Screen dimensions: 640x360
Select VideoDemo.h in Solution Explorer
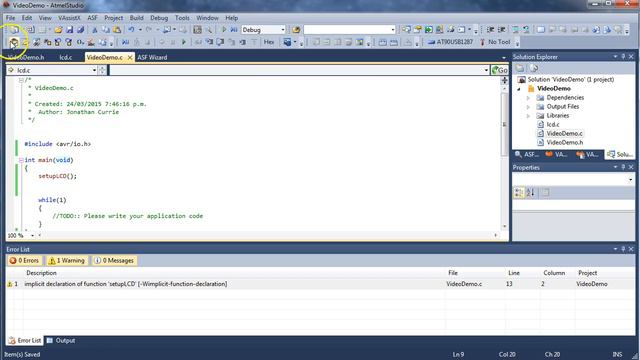coord(564,142)
